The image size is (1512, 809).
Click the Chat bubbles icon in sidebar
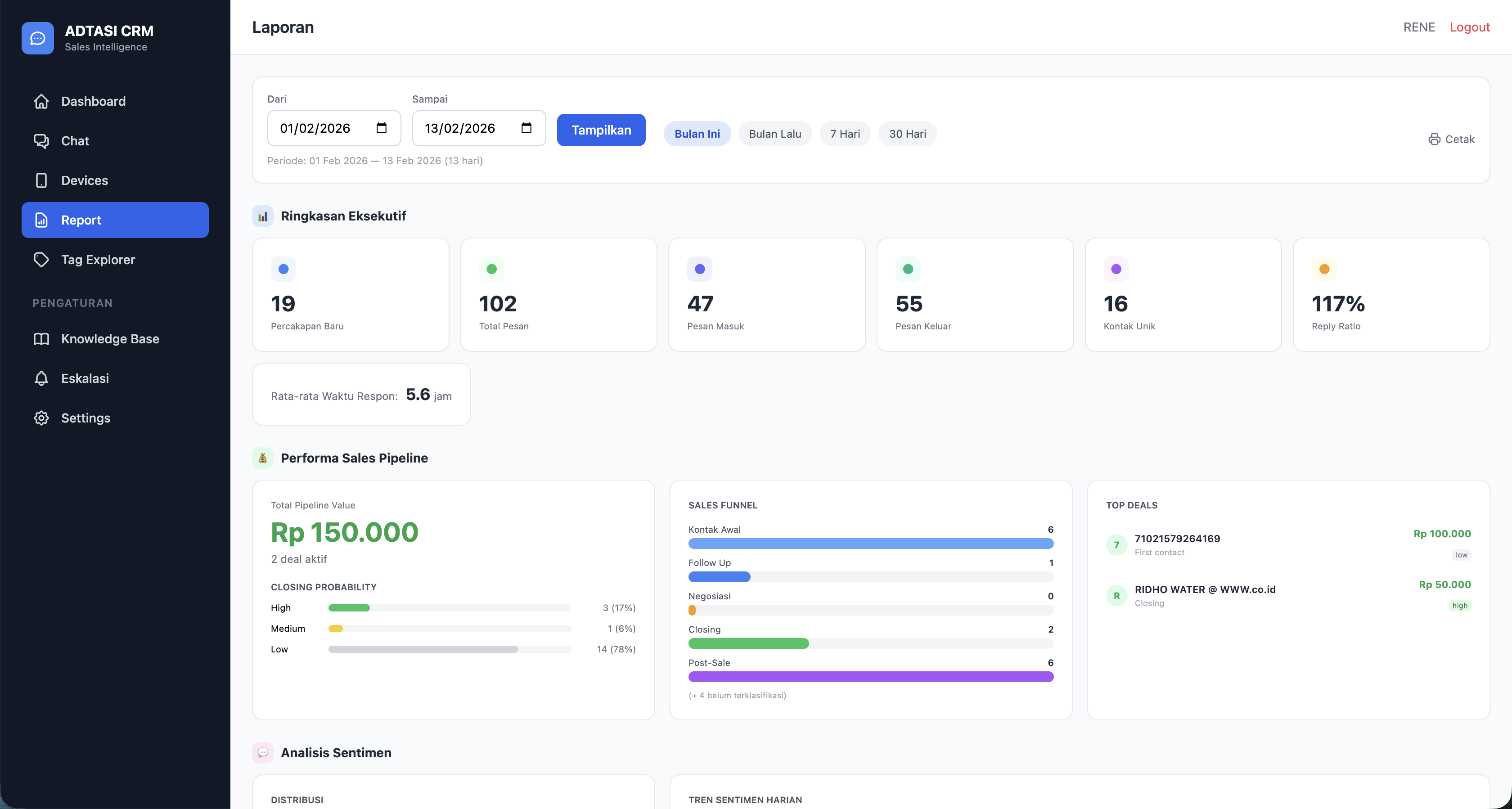click(41, 141)
